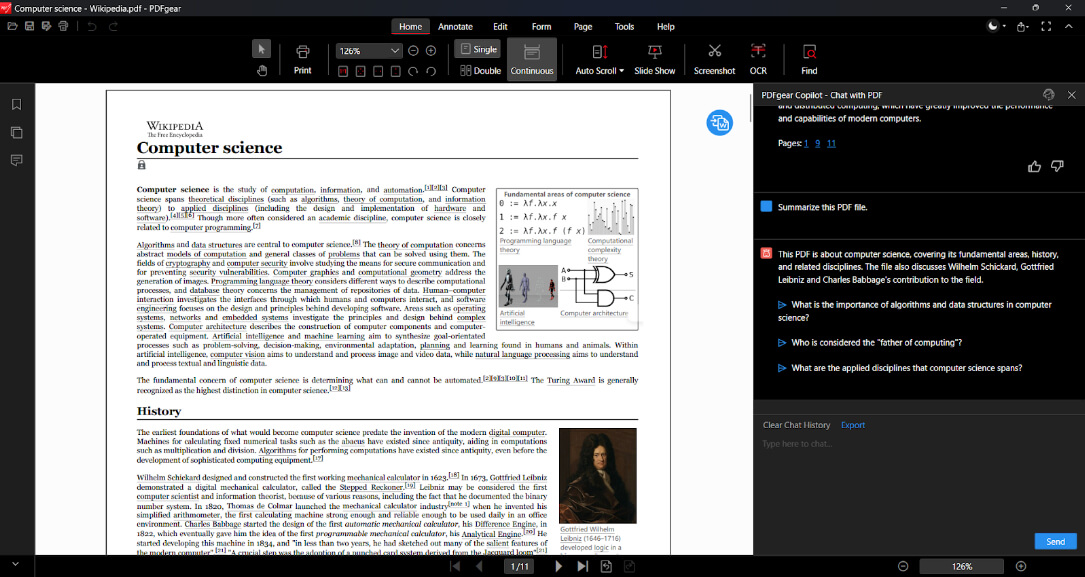Viewport: 1085px width, 577px height.
Task: Dislike the Copilot answer with thumbs down
Action: pyautogui.click(x=1057, y=166)
